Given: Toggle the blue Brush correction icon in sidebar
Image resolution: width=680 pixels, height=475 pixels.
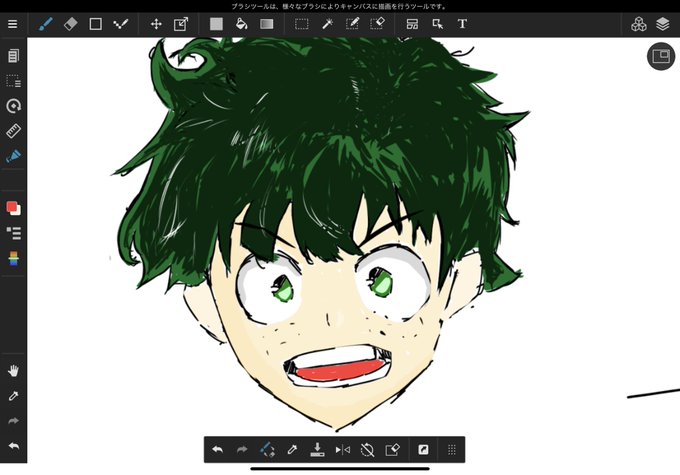Looking at the screenshot, I should point(13,156).
